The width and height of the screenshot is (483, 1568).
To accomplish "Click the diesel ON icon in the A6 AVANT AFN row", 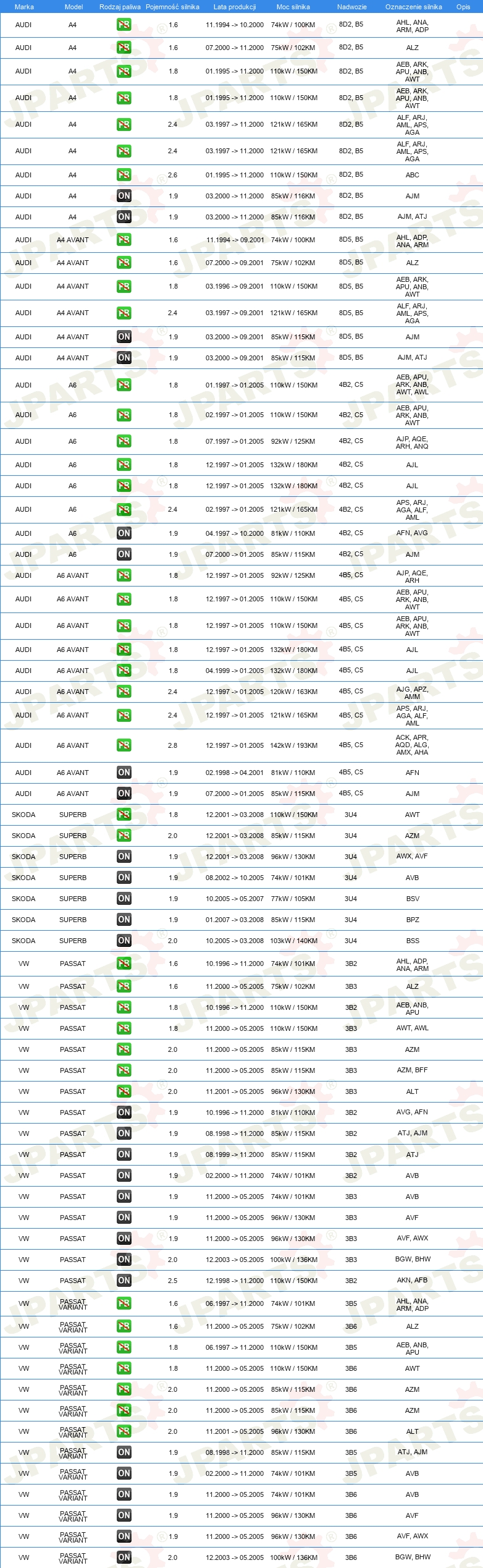I will pyautogui.click(x=124, y=773).
